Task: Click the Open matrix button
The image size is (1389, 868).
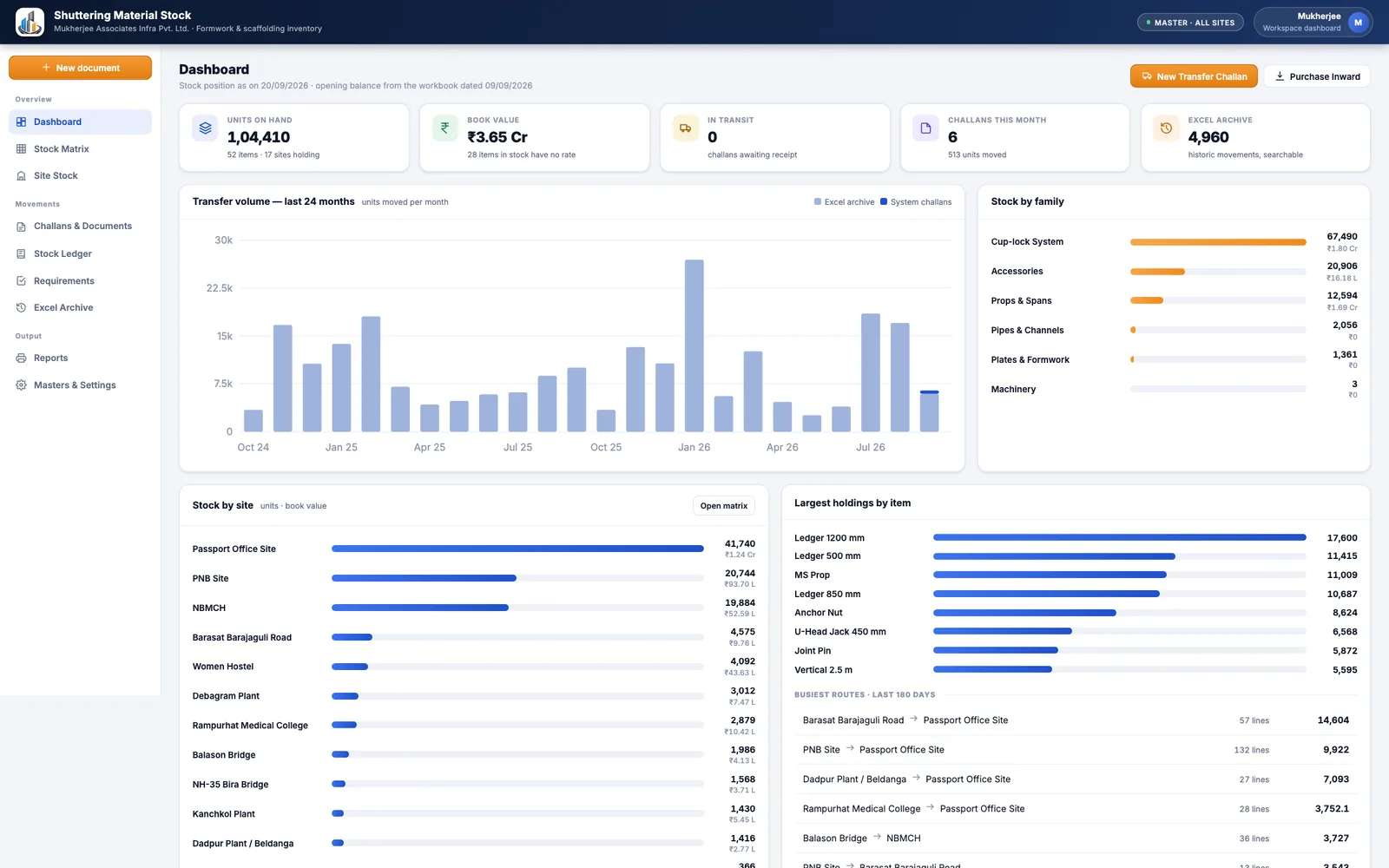Action: point(724,506)
